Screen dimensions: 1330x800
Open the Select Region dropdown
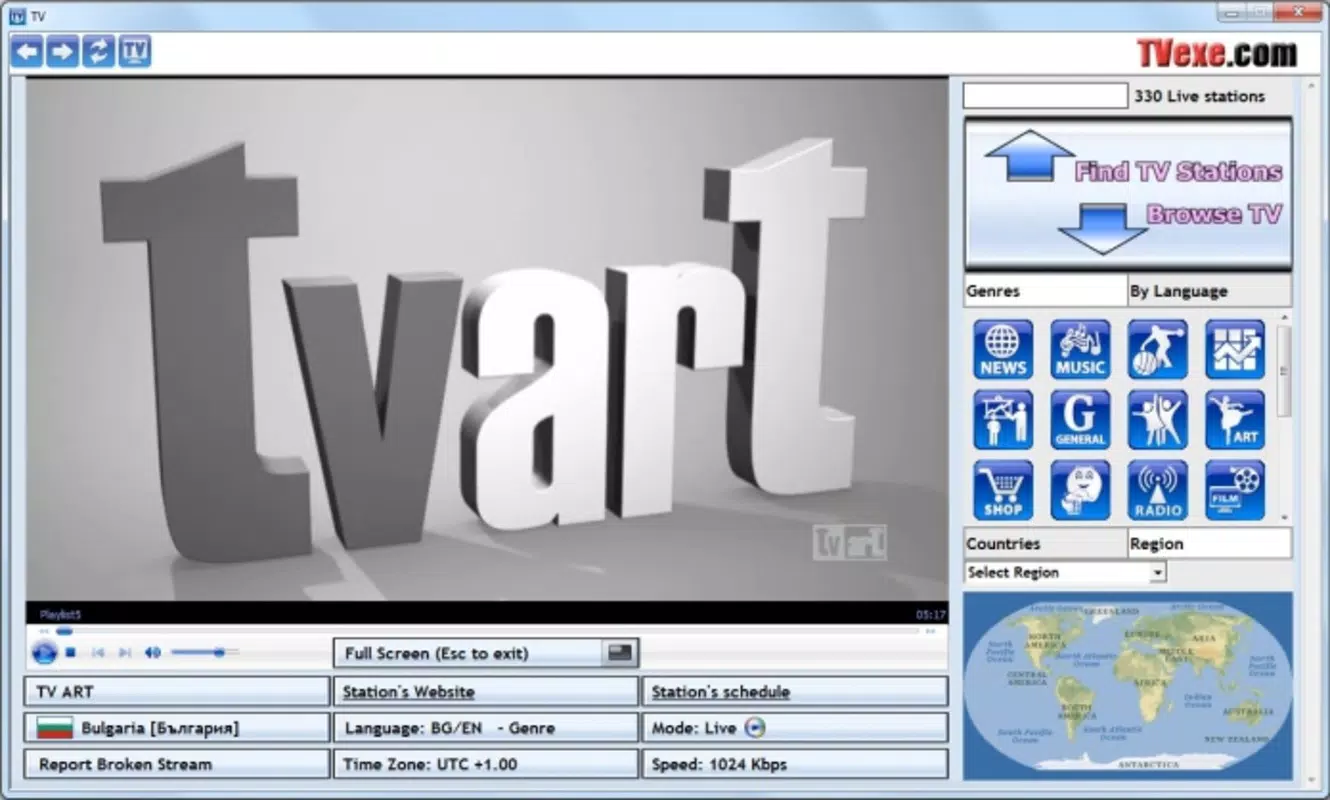[x=1065, y=572]
